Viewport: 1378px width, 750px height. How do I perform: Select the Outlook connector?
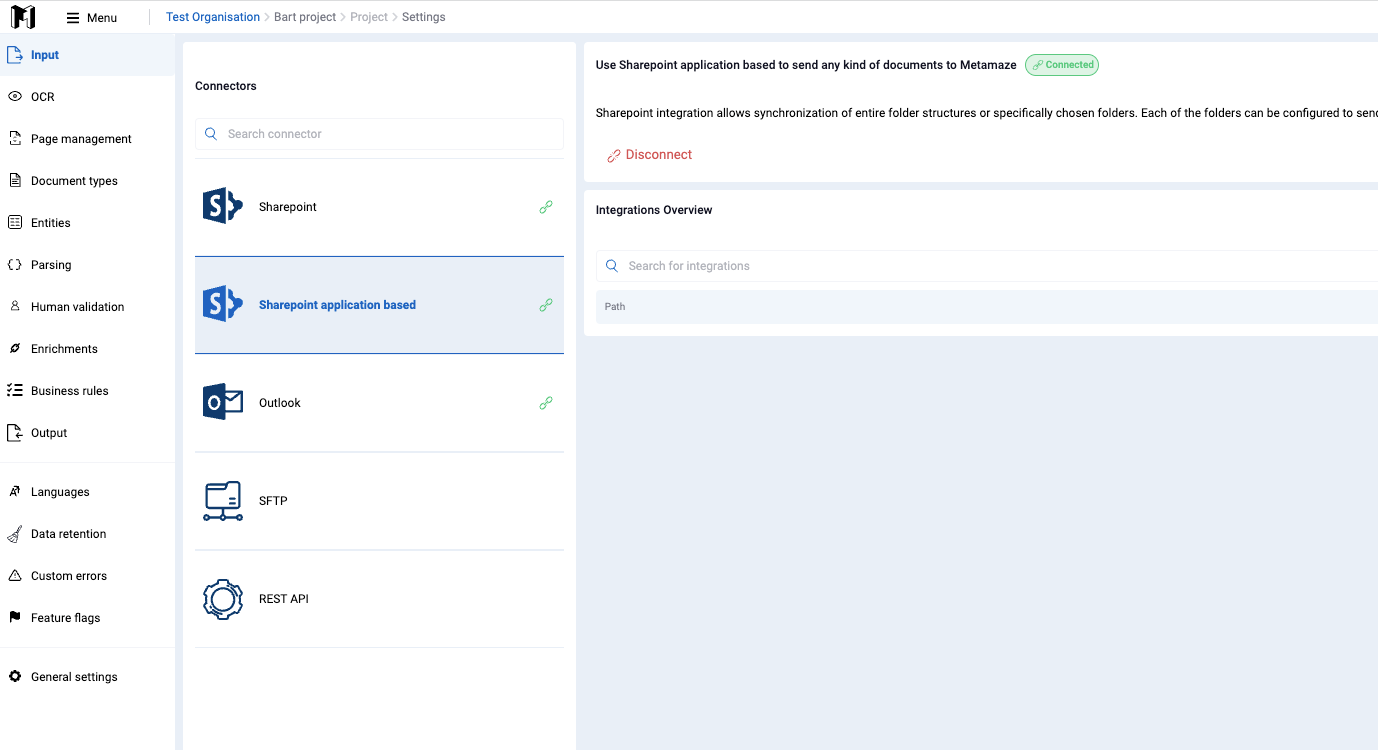coord(379,403)
